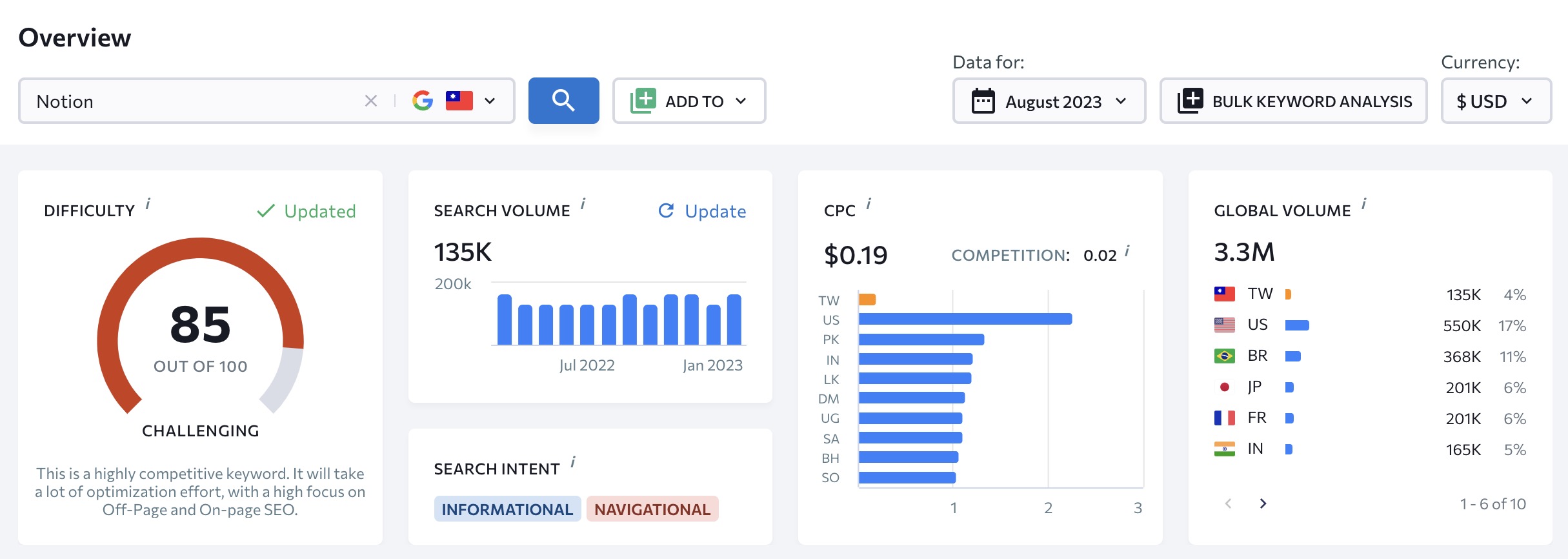Open the August 2023 date dropdown

tap(1049, 101)
